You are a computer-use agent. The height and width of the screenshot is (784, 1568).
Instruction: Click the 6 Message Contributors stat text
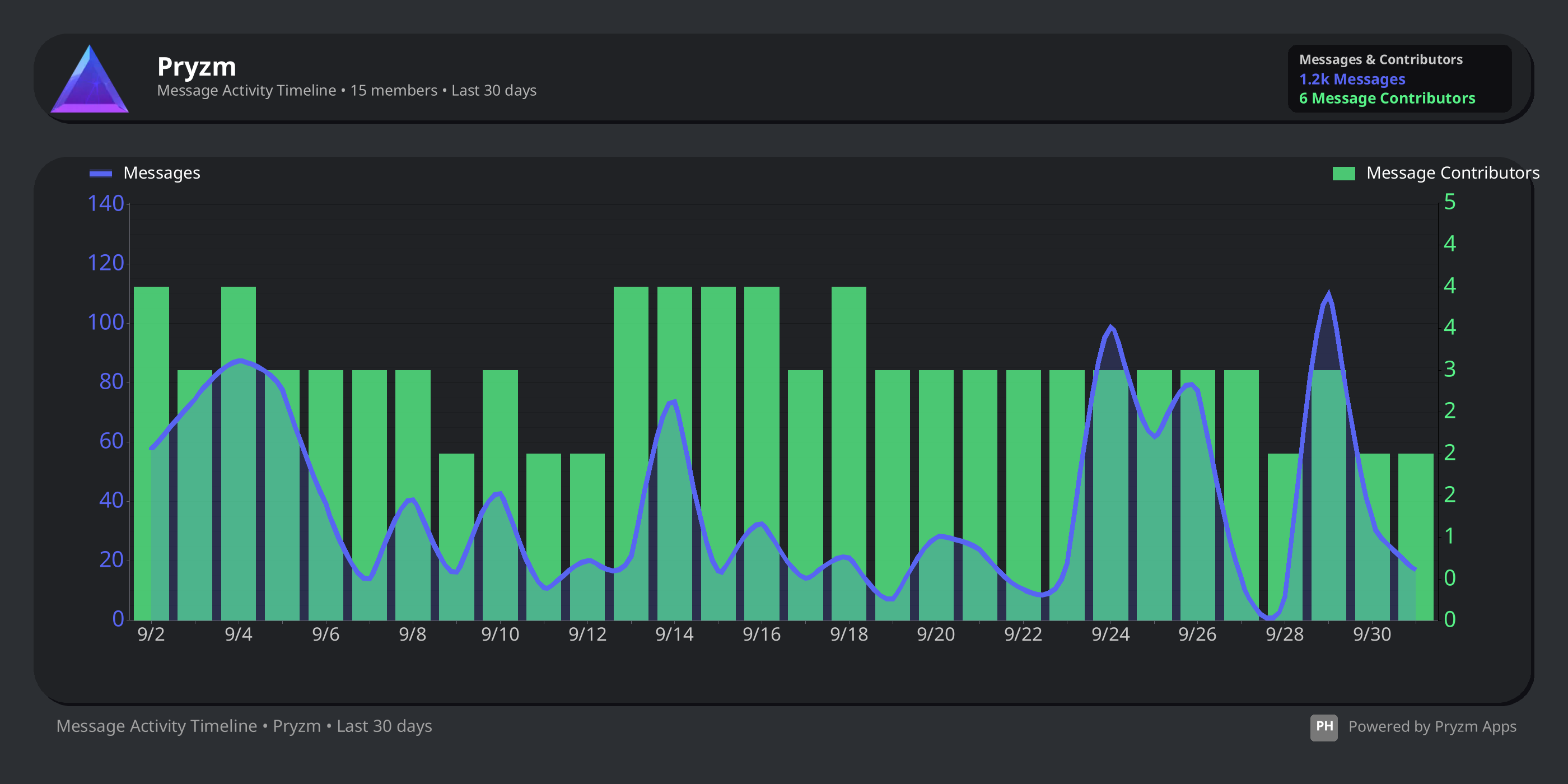pos(1387,99)
